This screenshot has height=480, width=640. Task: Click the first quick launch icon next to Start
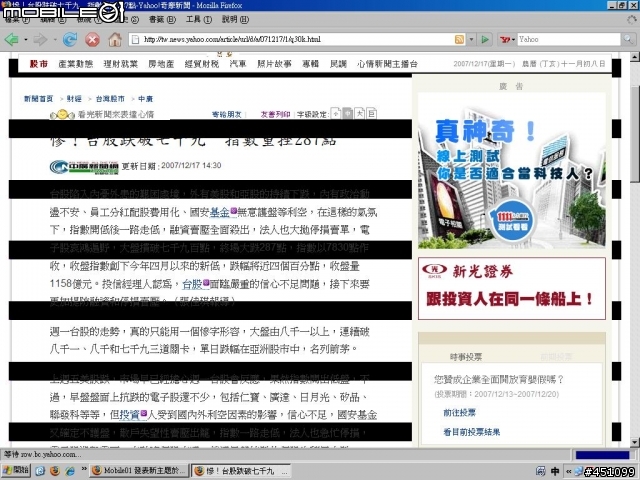40,471
